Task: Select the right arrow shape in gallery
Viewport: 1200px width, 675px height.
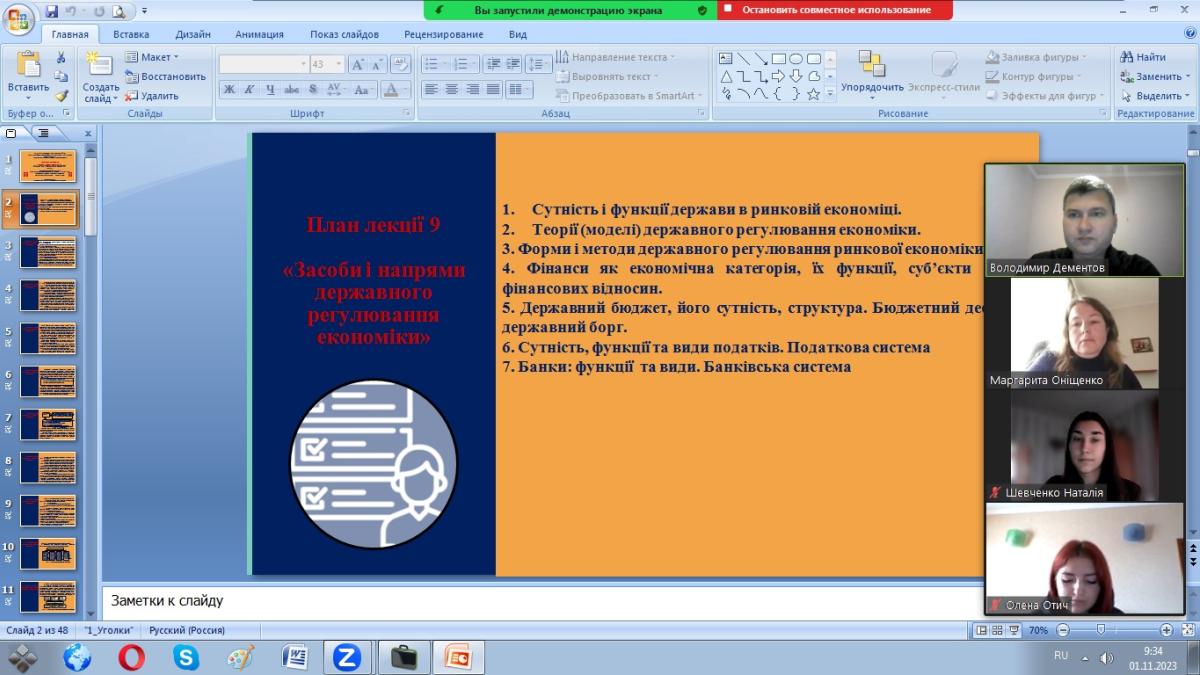Action: (779, 76)
